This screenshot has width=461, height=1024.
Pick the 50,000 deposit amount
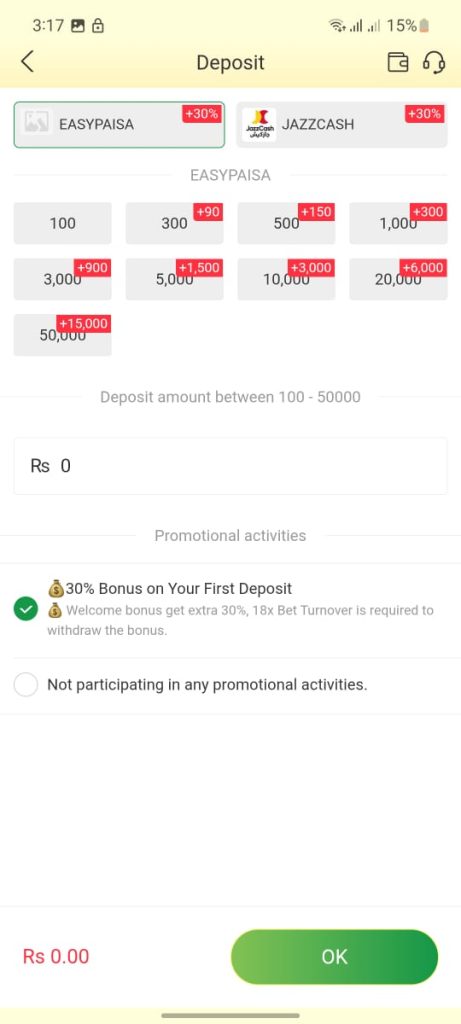point(63,335)
